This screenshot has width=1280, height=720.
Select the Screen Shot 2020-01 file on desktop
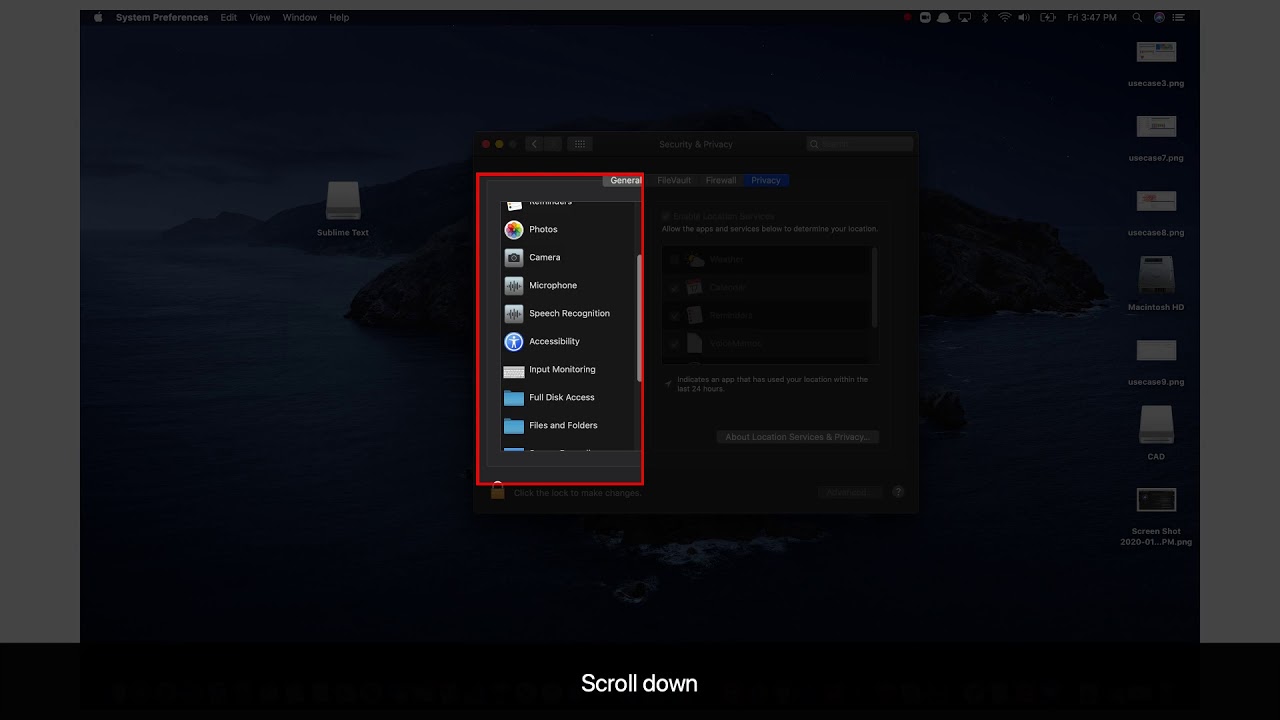1156,499
